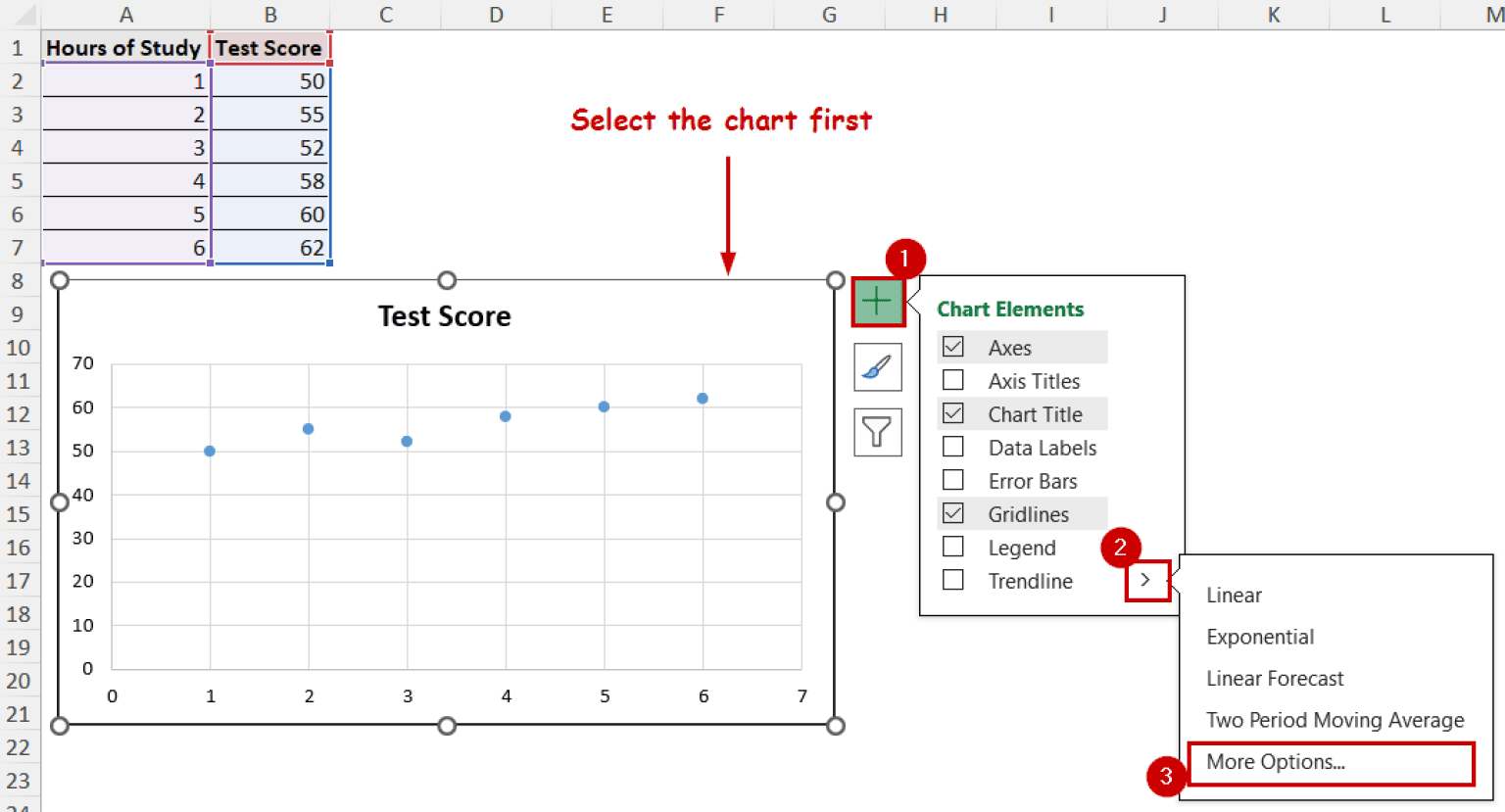1505x812 pixels.
Task: Open the Chart Elements plus icon
Action: 877,302
